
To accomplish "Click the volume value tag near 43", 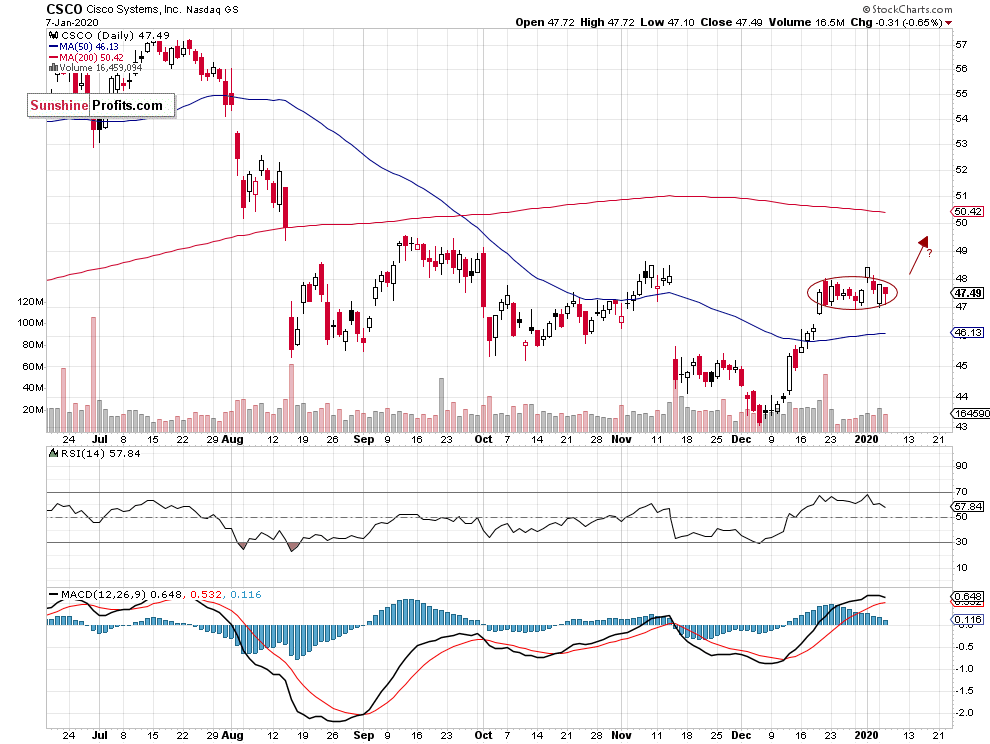I will [970, 414].
